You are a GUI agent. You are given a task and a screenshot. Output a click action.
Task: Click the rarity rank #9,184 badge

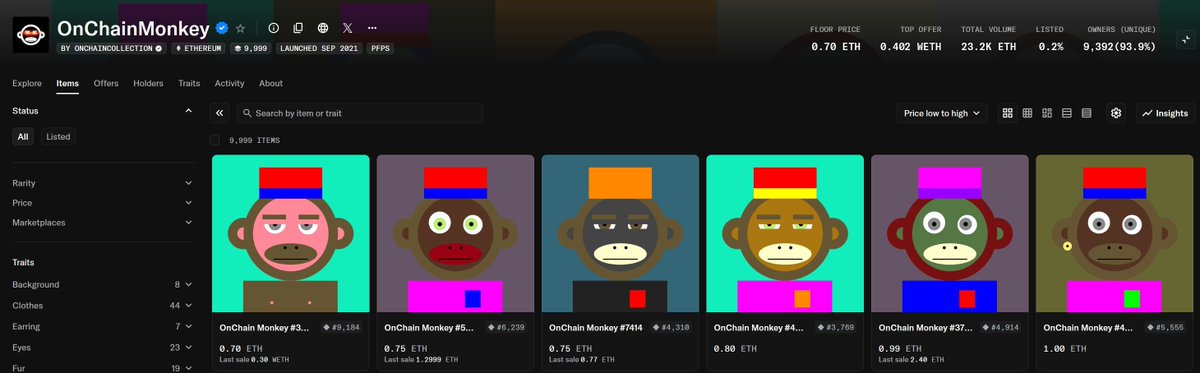pyautogui.click(x=340, y=327)
